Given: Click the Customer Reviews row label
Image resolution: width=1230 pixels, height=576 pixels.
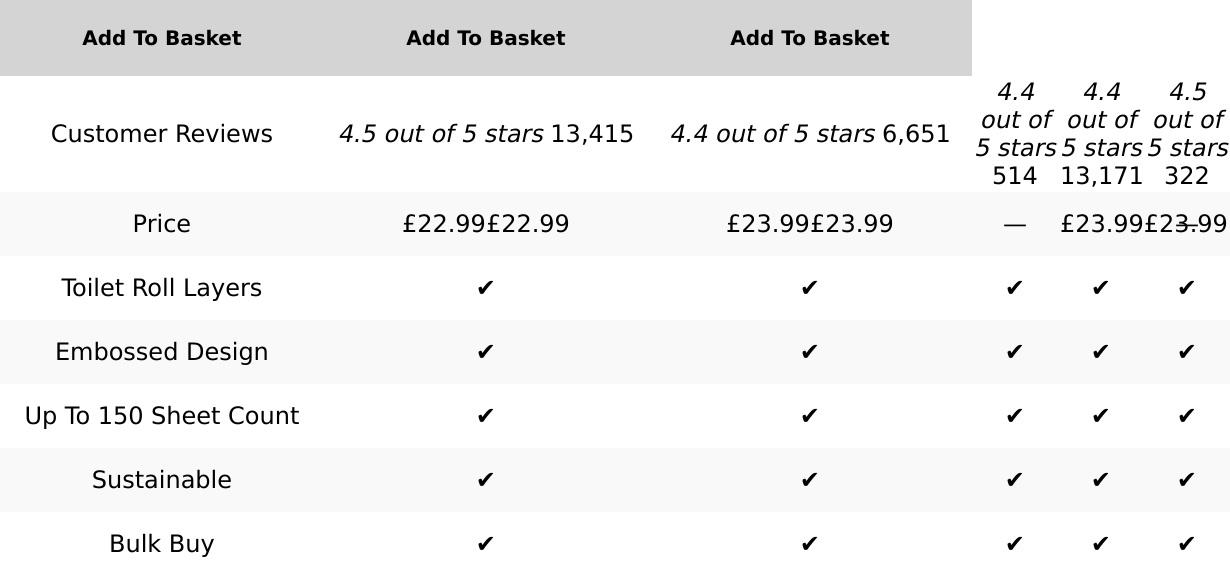Looking at the screenshot, I should click(x=161, y=134).
